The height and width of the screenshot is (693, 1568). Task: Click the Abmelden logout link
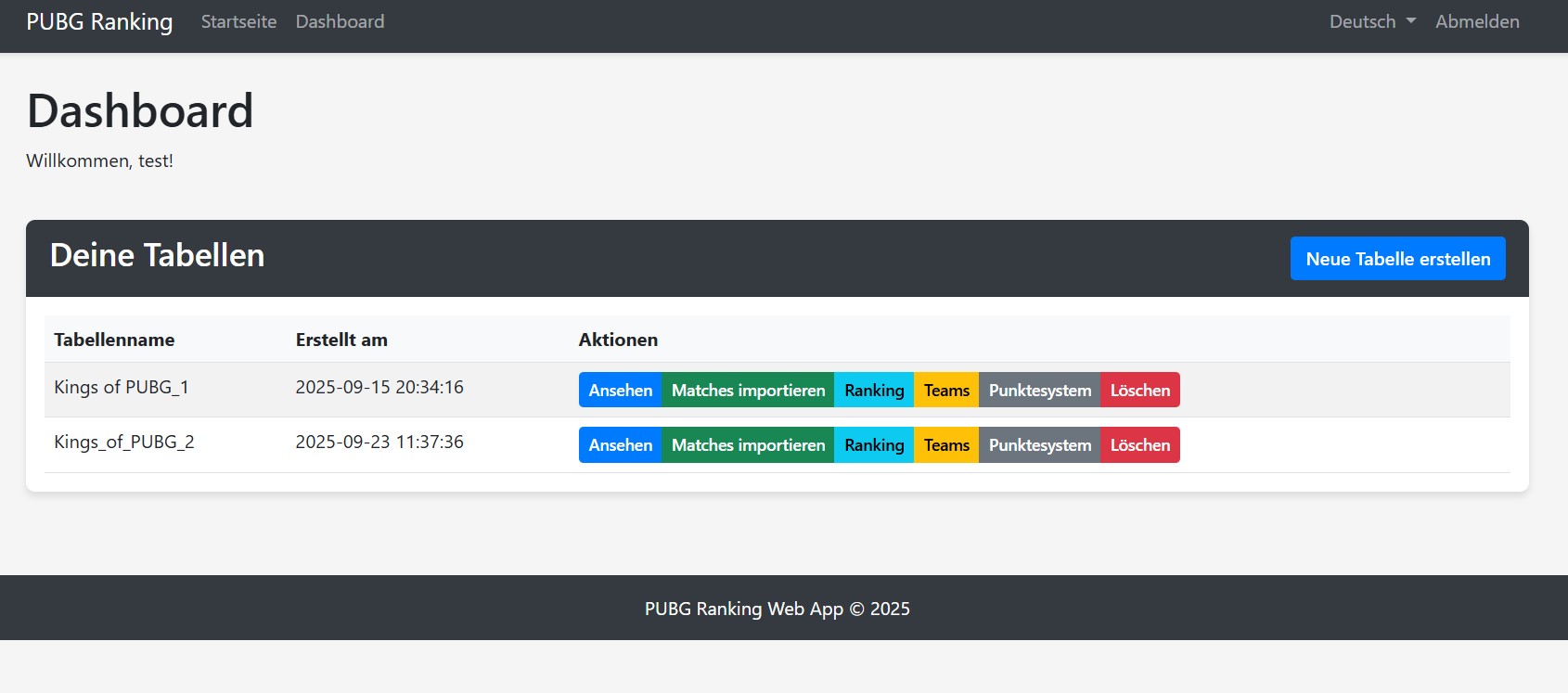click(1477, 21)
